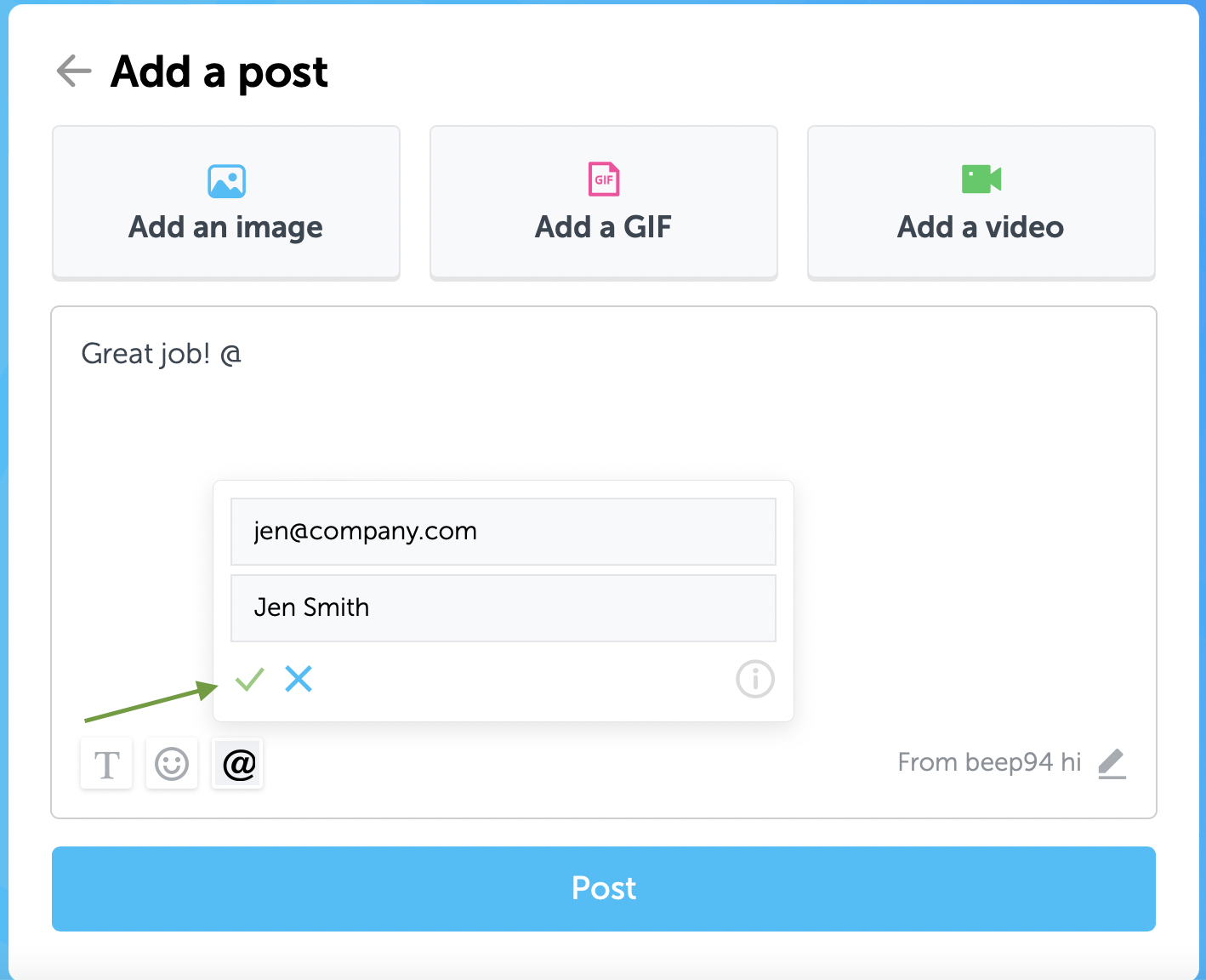Select the 'Add a video' label
1206x980 pixels.
[981, 227]
